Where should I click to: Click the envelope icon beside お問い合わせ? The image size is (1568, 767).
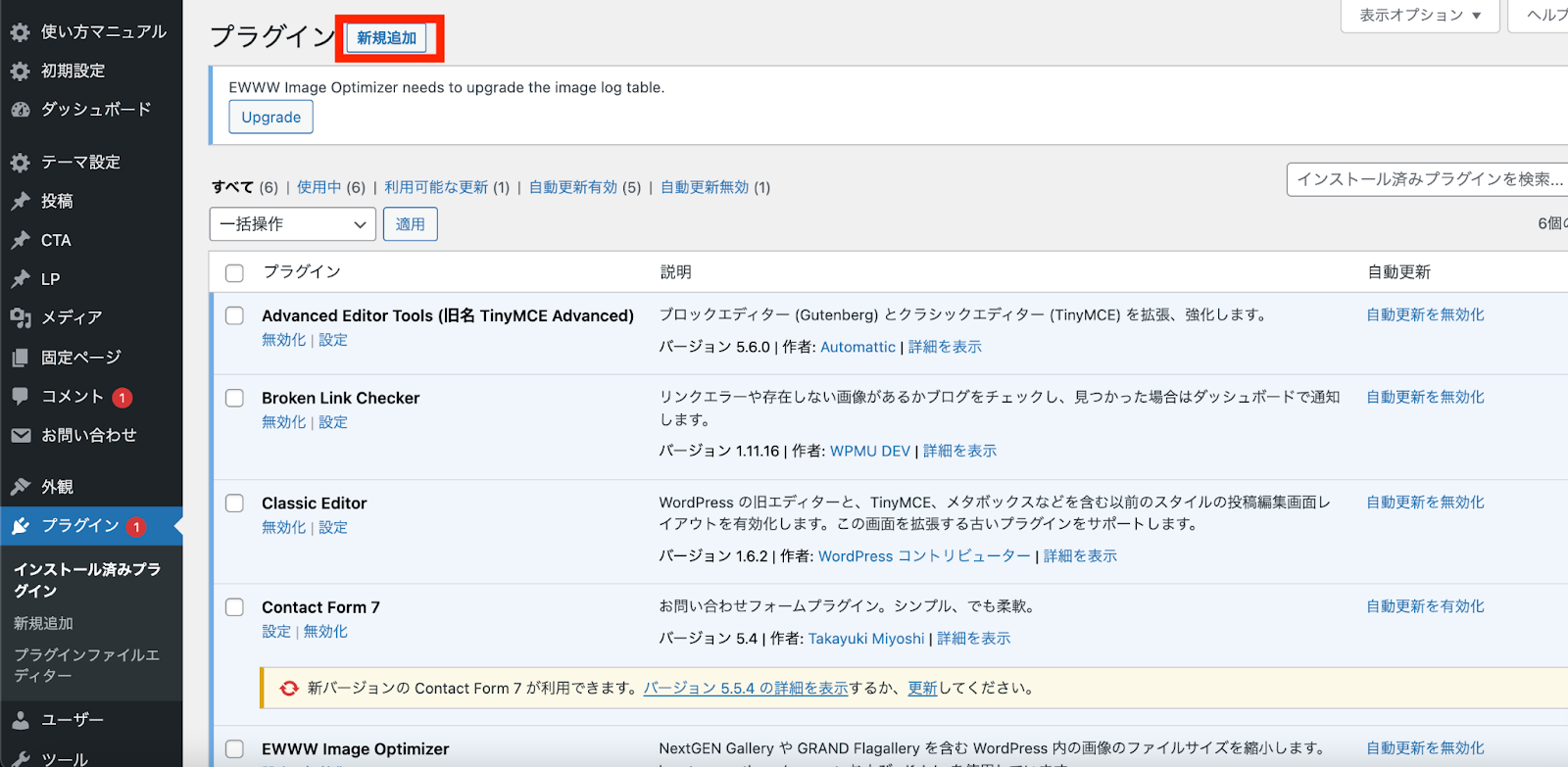click(x=20, y=436)
